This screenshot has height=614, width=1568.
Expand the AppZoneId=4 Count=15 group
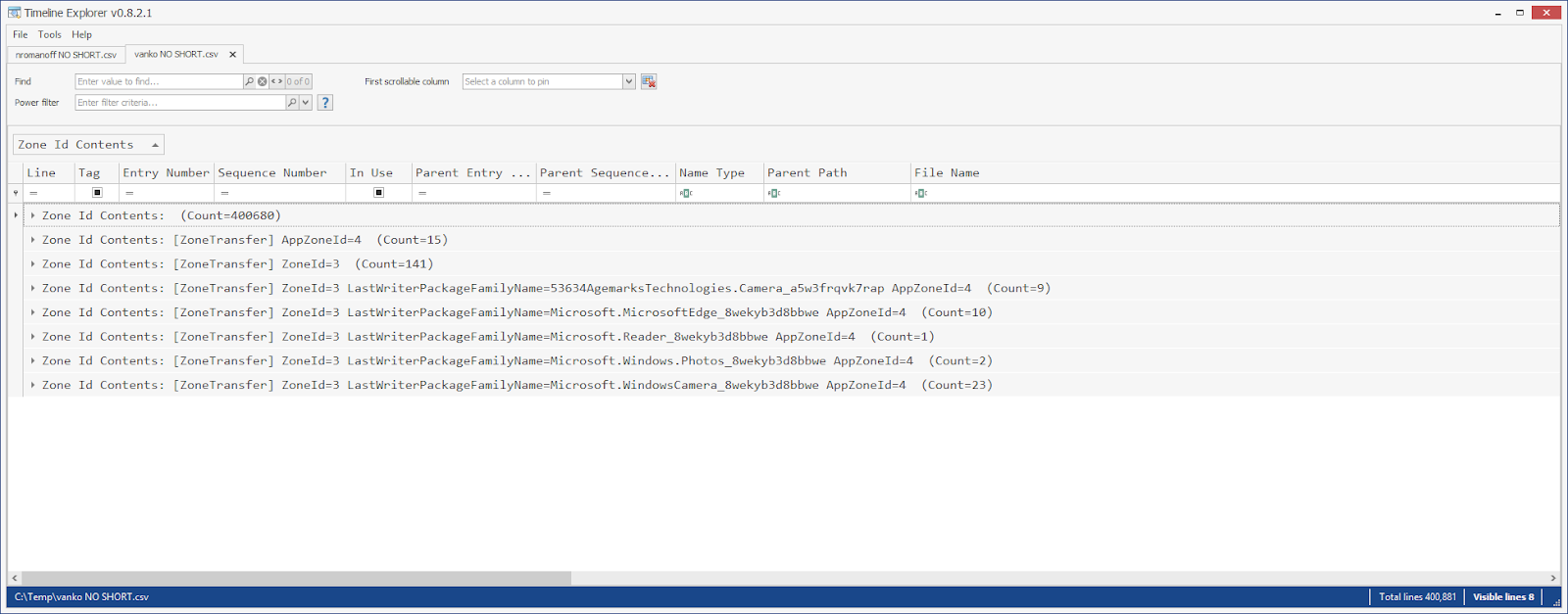(x=32, y=240)
